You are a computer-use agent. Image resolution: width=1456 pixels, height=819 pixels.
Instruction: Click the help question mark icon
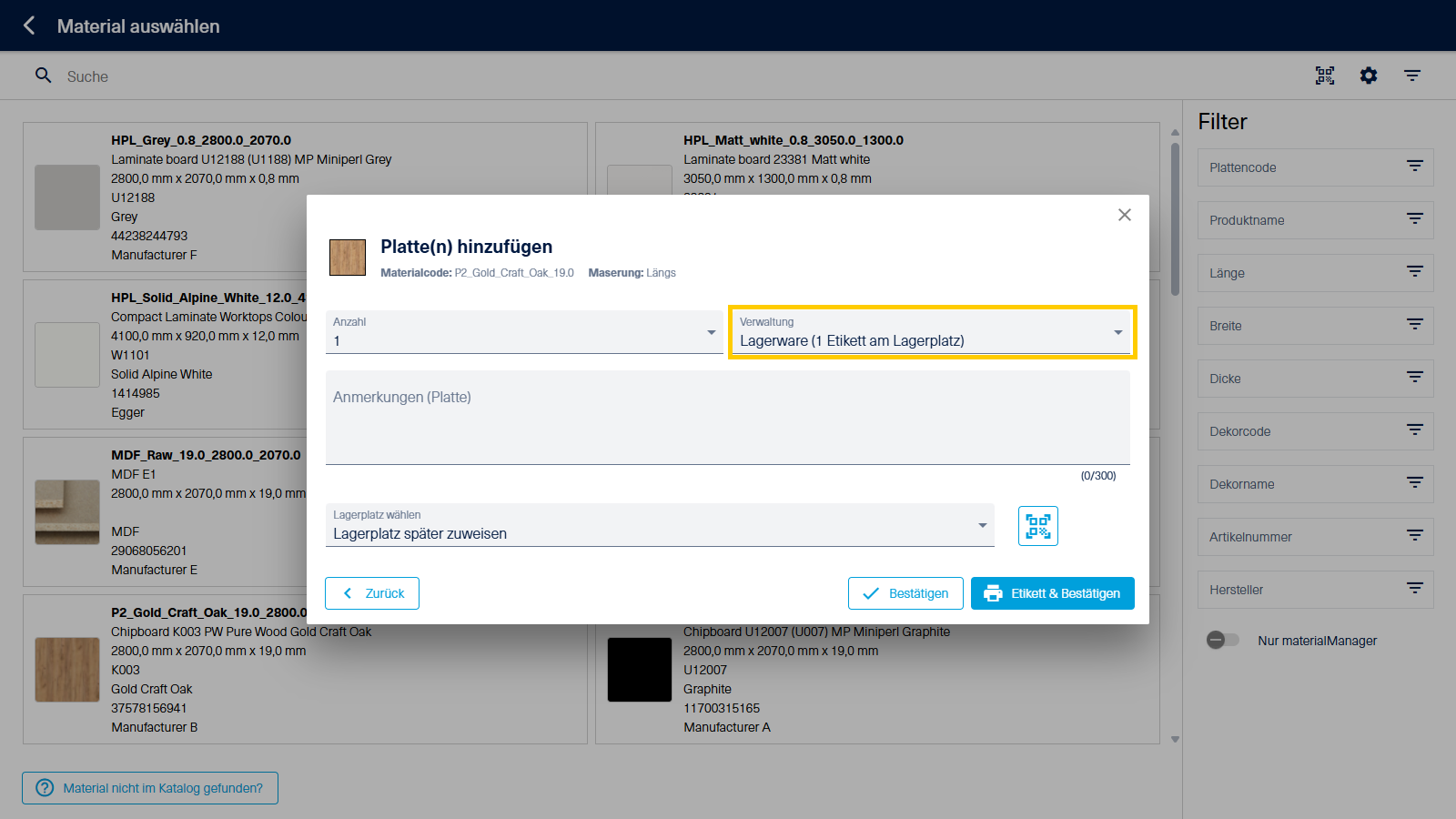45,788
